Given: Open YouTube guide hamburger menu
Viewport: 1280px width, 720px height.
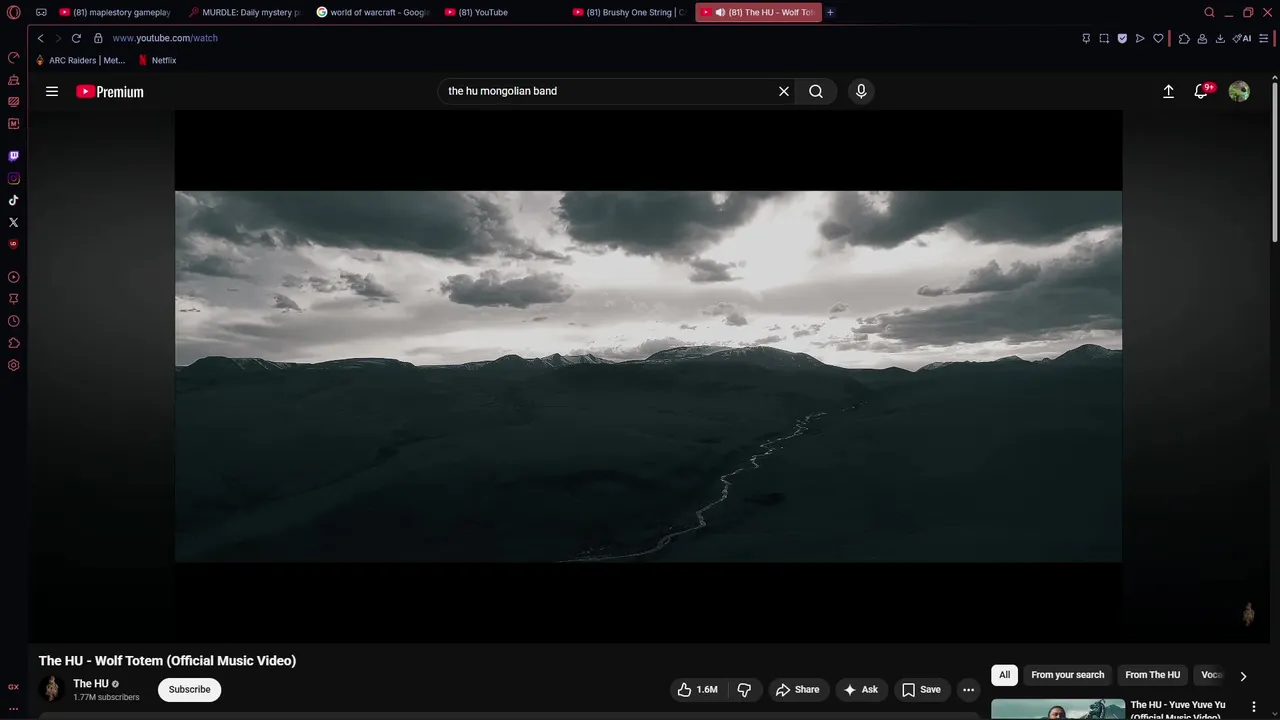Looking at the screenshot, I should [x=52, y=91].
